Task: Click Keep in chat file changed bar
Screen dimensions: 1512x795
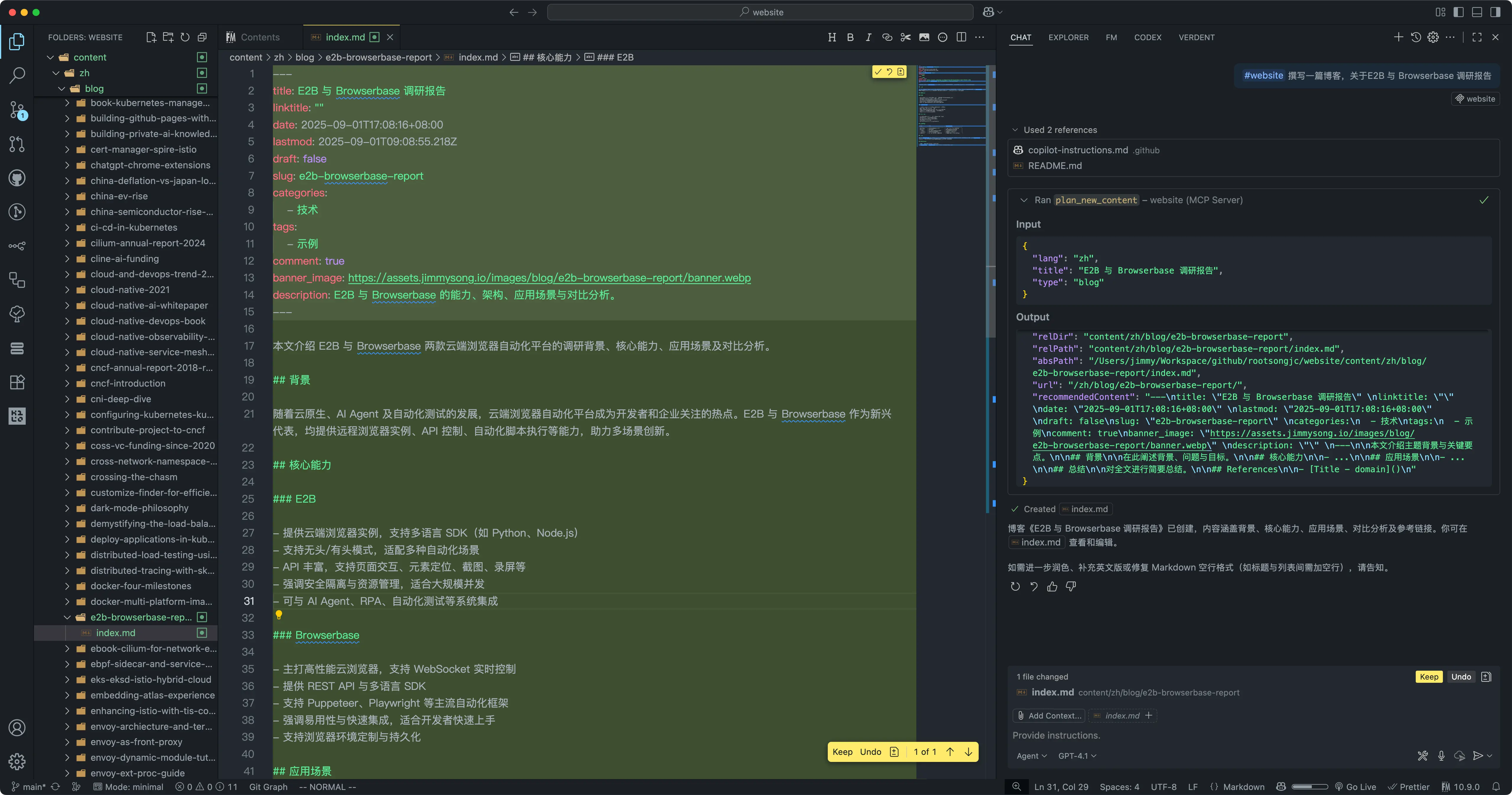Action: point(1429,676)
